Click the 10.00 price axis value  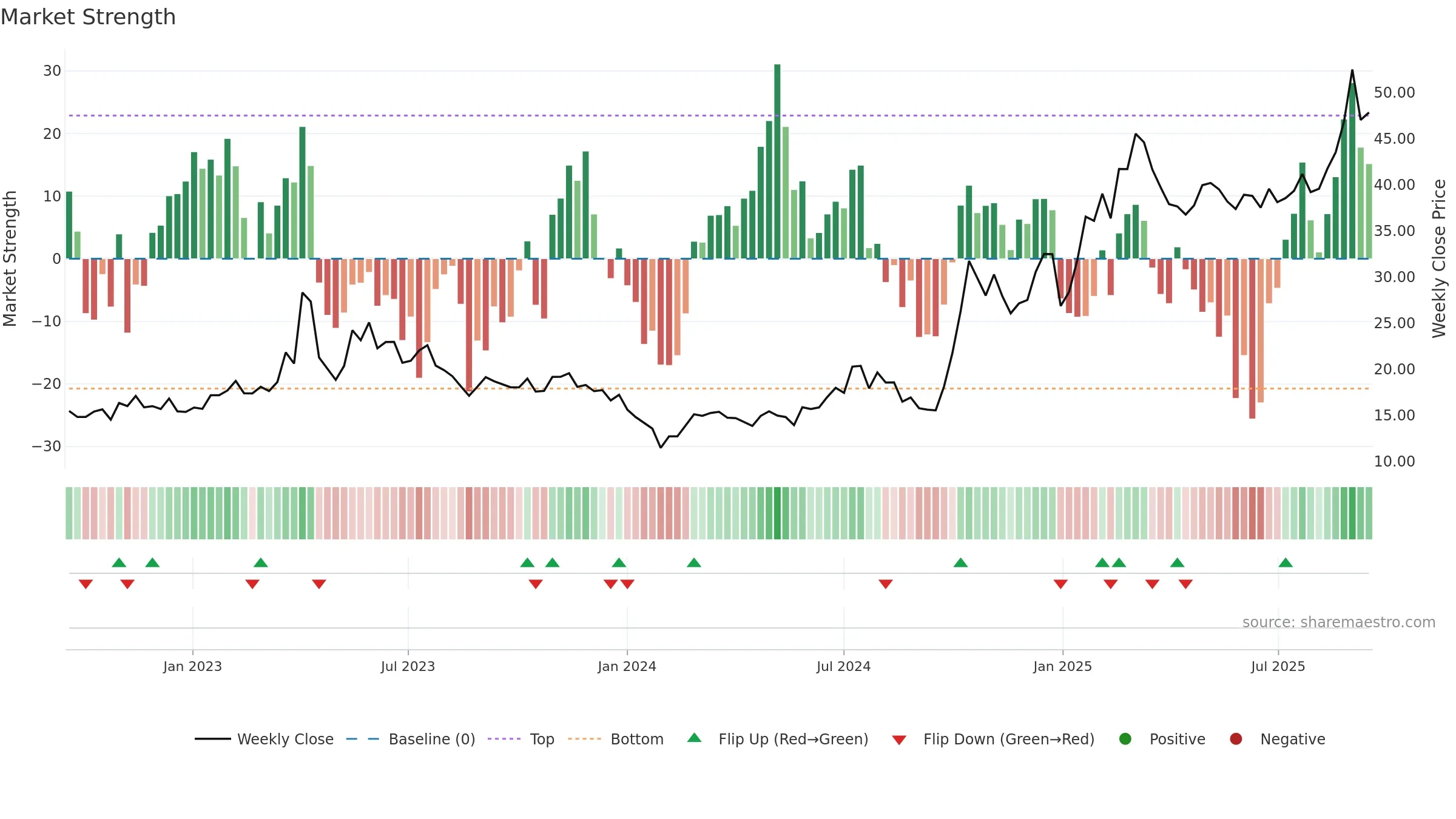(1394, 462)
